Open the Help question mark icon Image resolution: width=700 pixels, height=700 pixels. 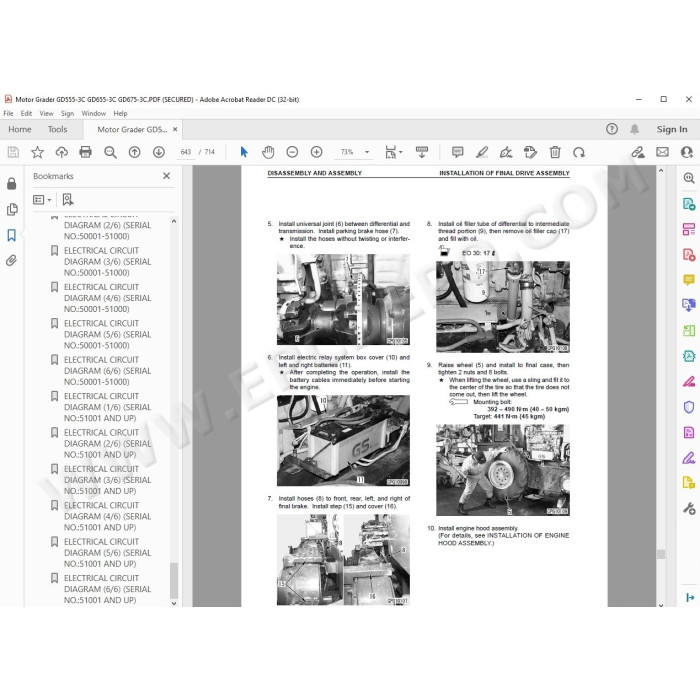click(x=612, y=129)
